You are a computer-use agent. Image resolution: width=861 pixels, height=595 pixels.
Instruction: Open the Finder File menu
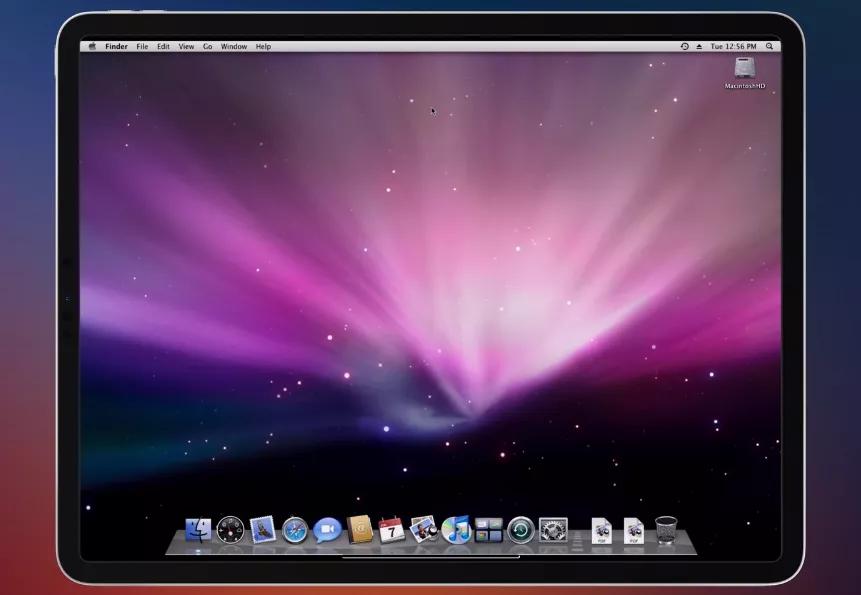coord(141,46)
